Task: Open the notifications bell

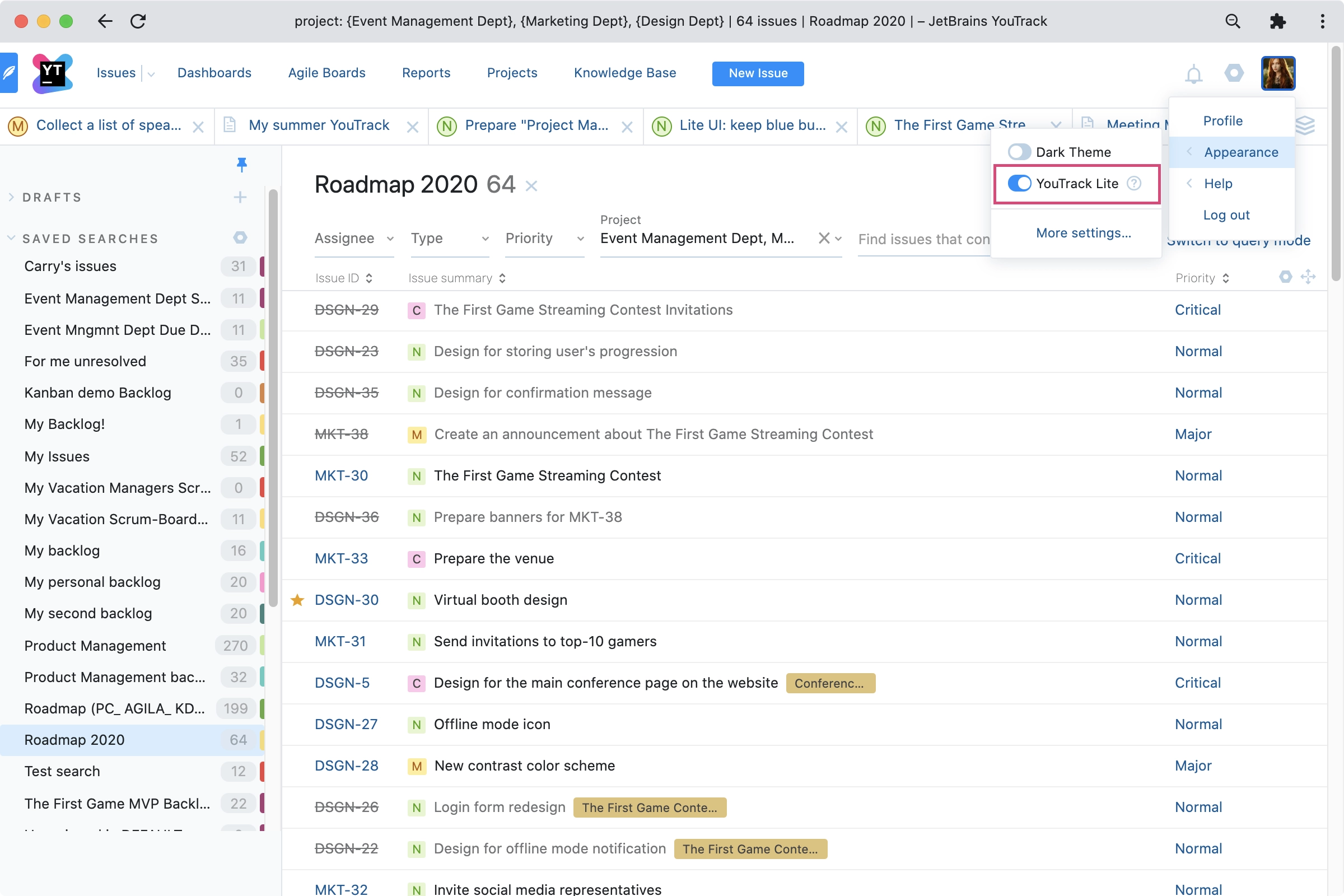Action: pyautogui.click(x=1194, y=74)
